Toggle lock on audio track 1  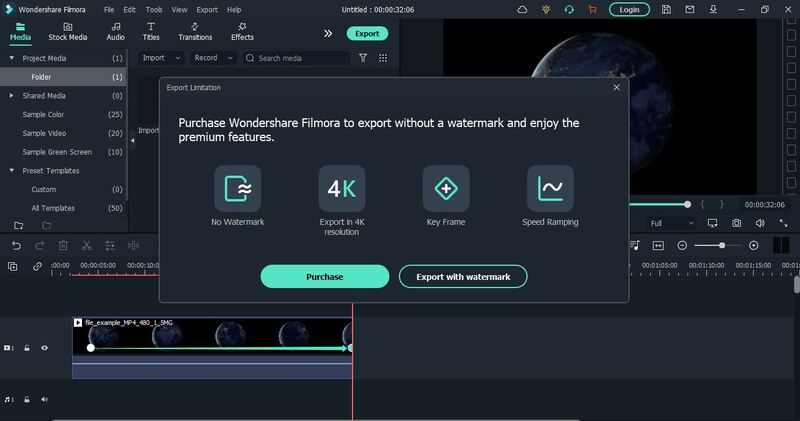[x=27, y=400]
